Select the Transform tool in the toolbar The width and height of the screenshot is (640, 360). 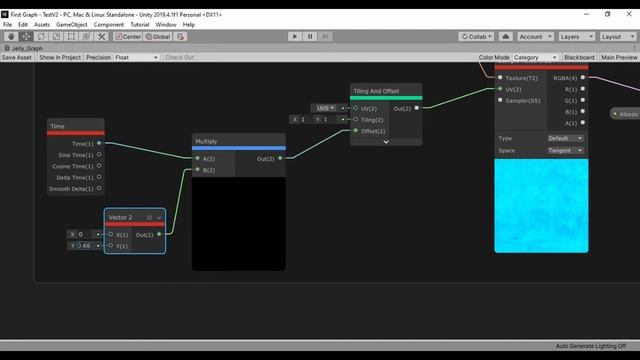(87, 37)
